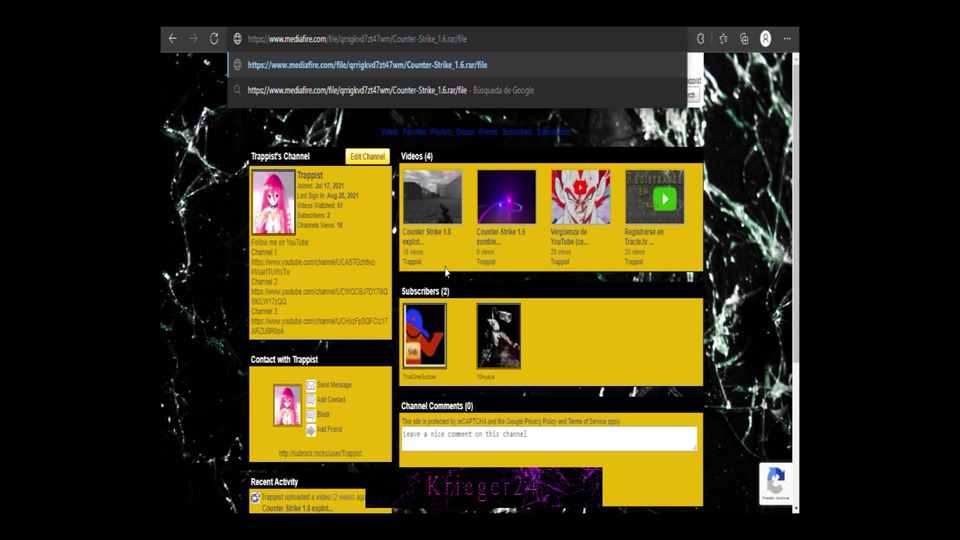Click Trappist's profile avatar picture
The height and width of the screenshot is (540, 960).
(273, 203)
